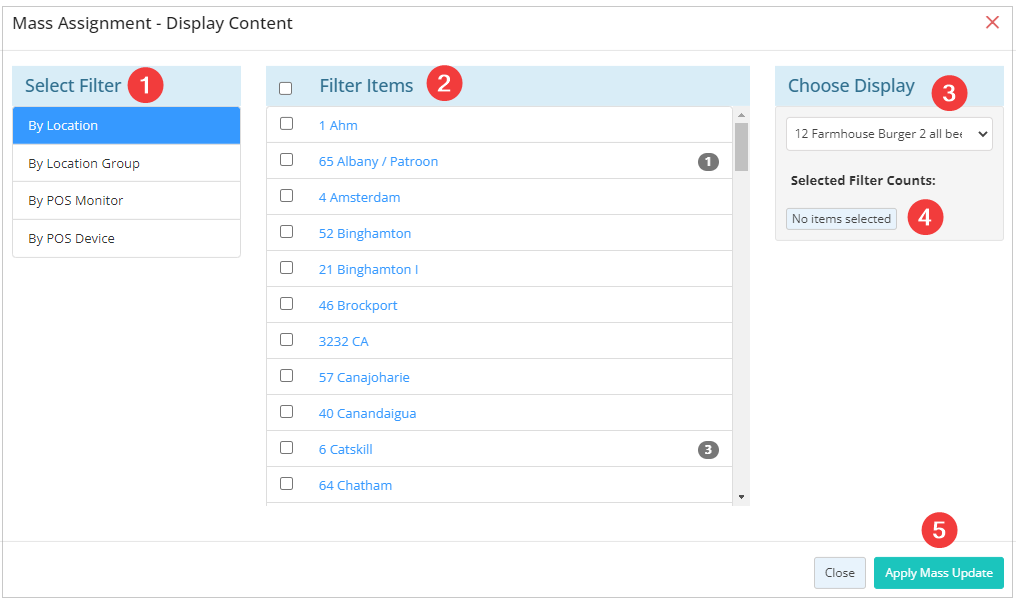Screen dimensions: 1016x602
Task: Open the 12 Farmhouse Burger display dropdown
Action: point(889,133)
